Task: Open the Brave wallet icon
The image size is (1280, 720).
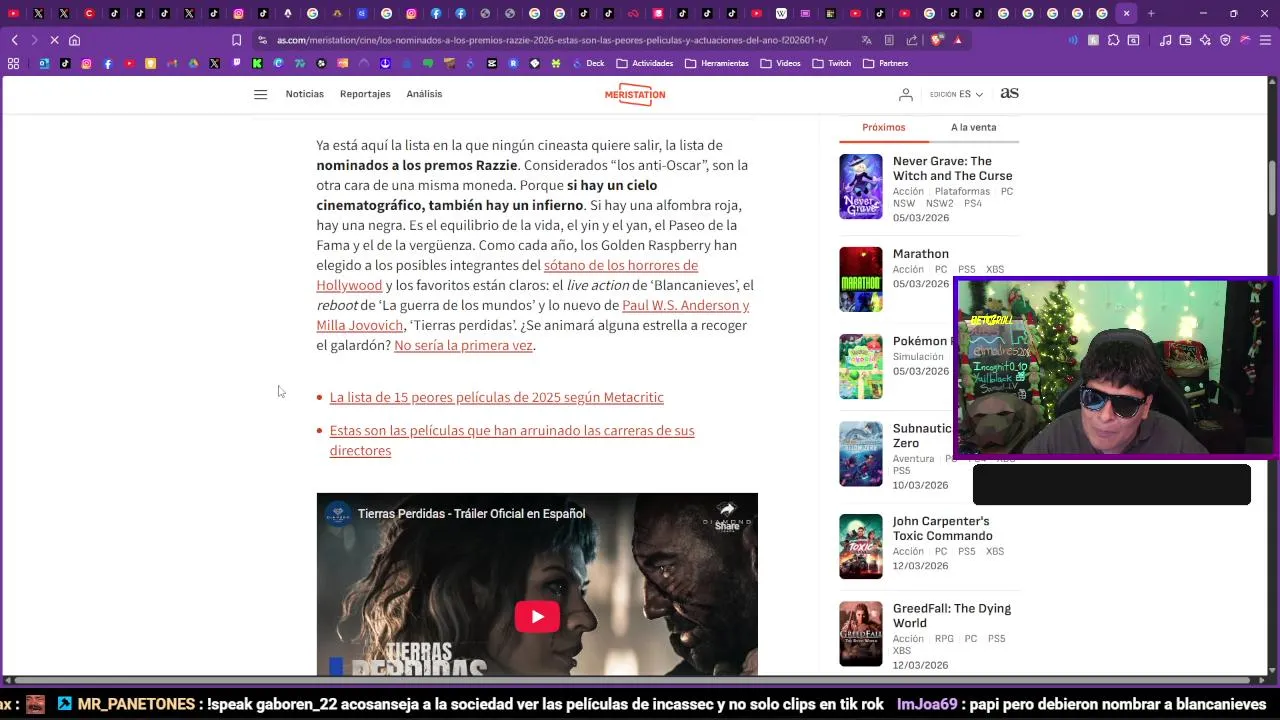Action: click(1185, 40)
